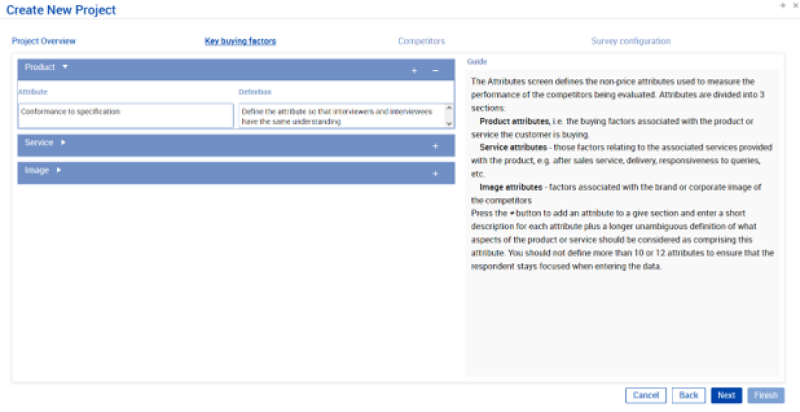Expand the Image section
Image resolution: width=800 pixels, height=412 pixels.
click(59, 171)
